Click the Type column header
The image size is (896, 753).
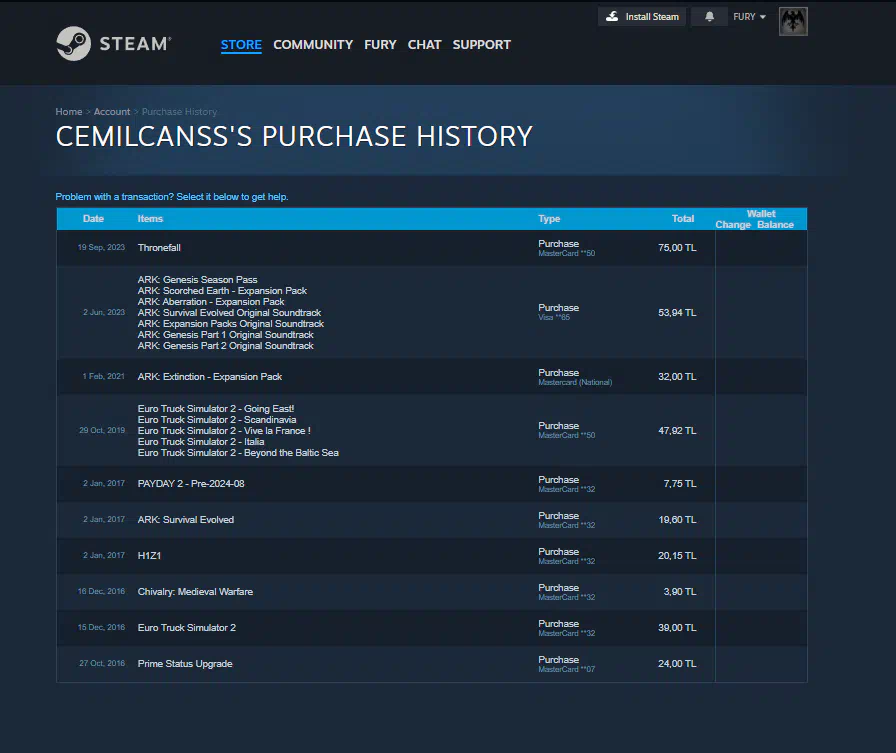pyautogui.click(x=549, y=219)
